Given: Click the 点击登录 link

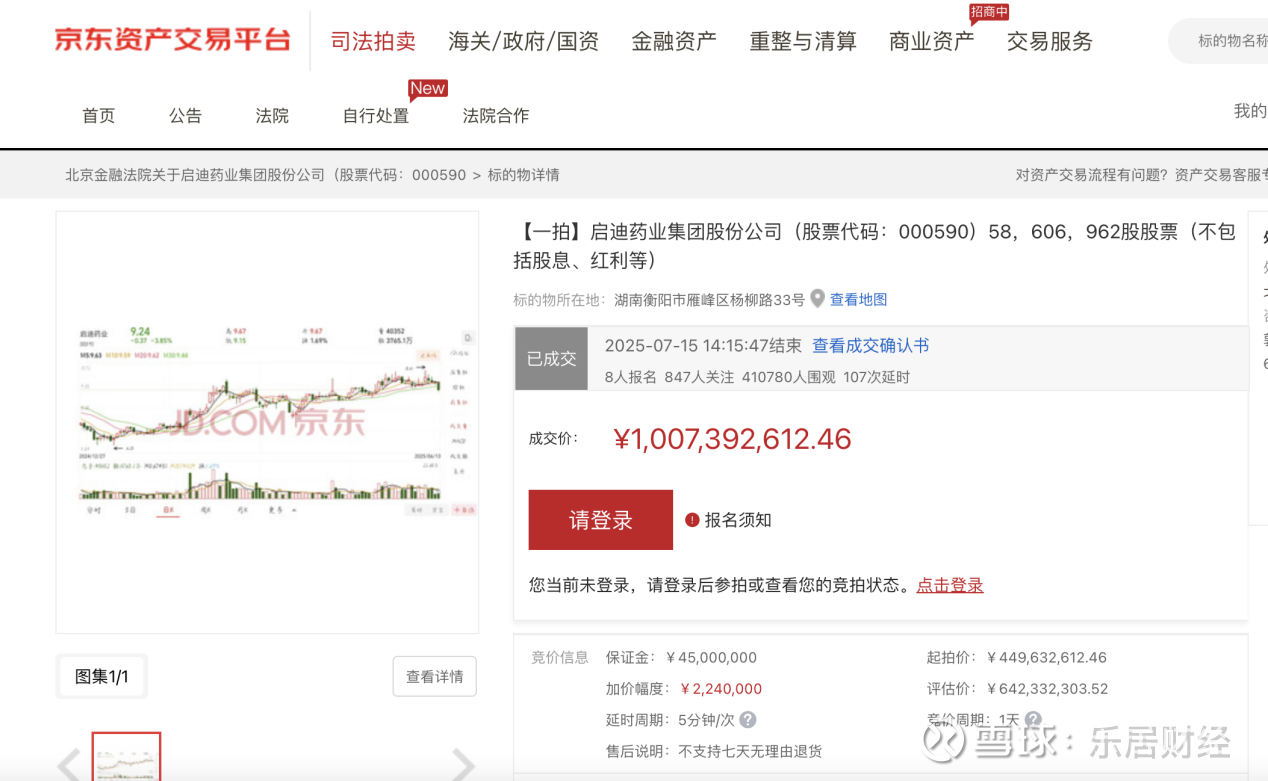Looking at the screenshot, I should (950, 585).
